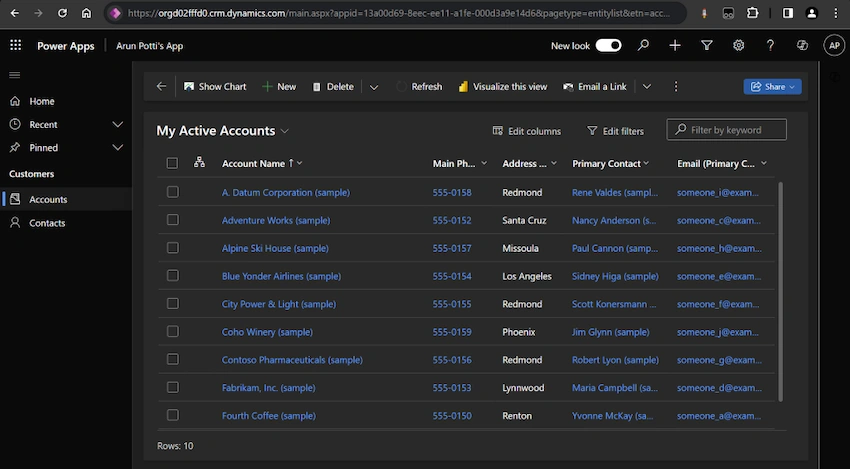The width and height of the screenshot is (850, 469).
Task: Collapse the site map hamburger menu
Action: tap(15, 75)
